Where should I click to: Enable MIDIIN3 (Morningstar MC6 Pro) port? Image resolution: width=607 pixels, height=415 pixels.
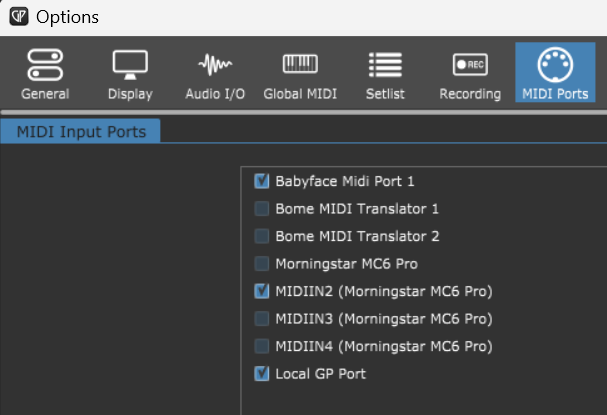tap(262, 319)
